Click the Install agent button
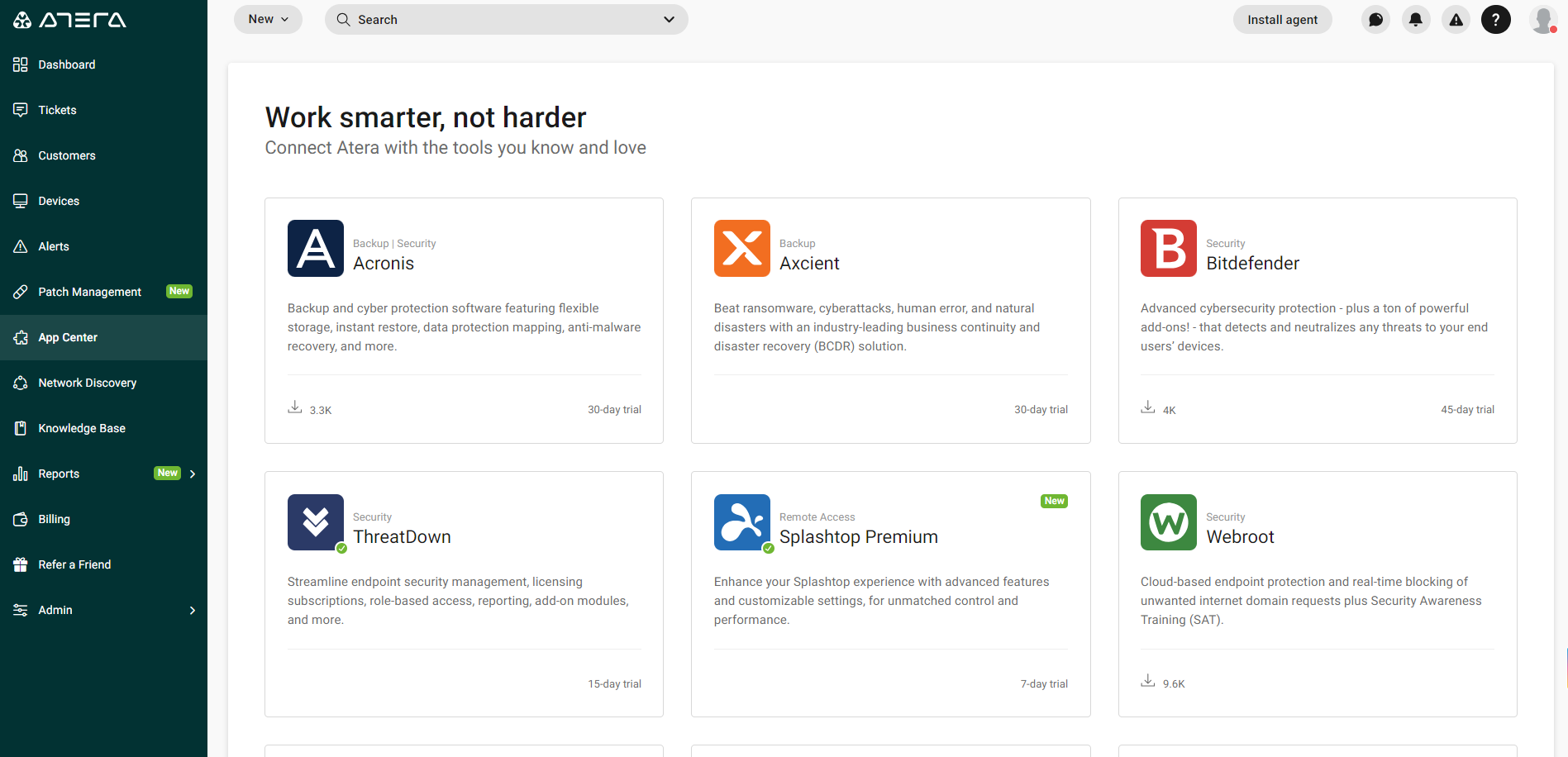Screen dimensions: 1568x757 (1282, 20)
